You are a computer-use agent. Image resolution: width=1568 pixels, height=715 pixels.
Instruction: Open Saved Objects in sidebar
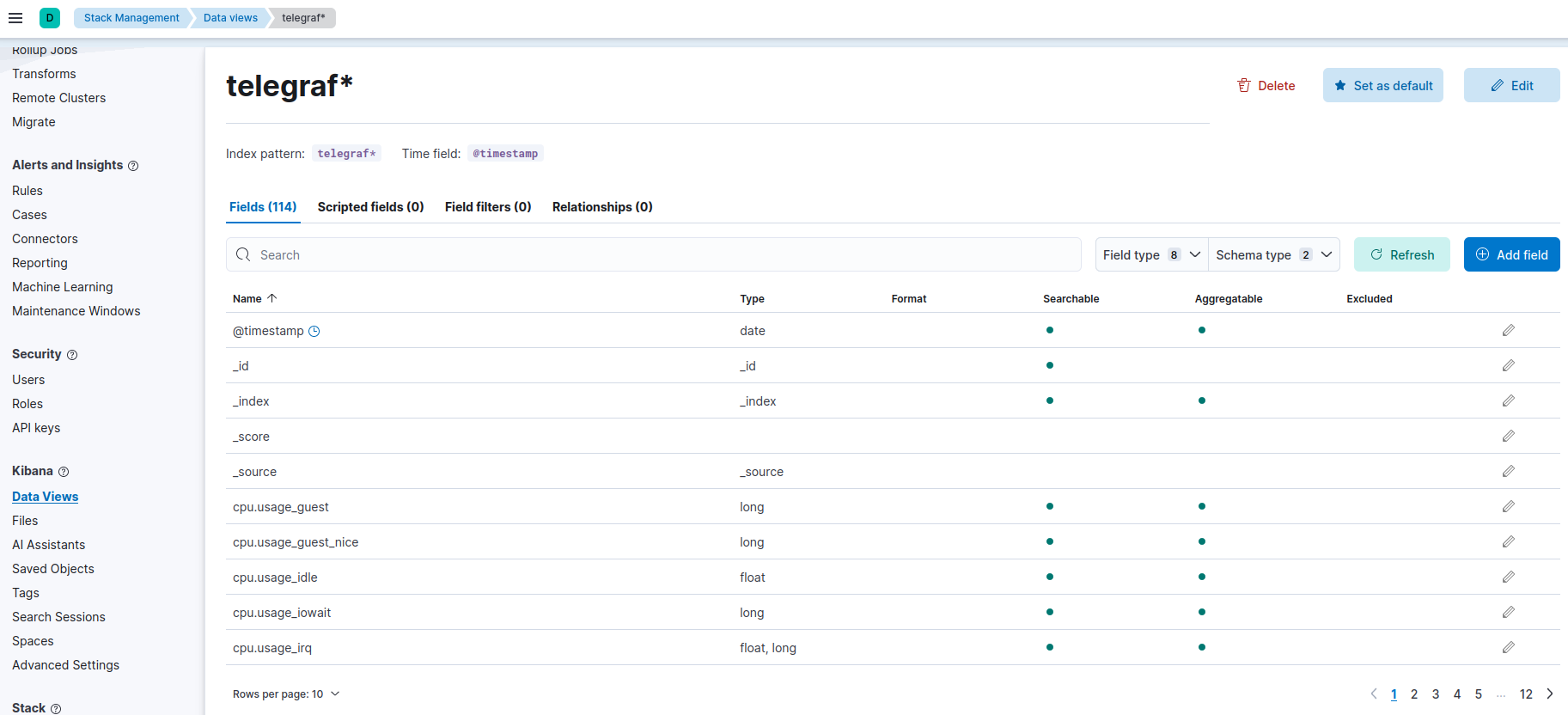53,569
